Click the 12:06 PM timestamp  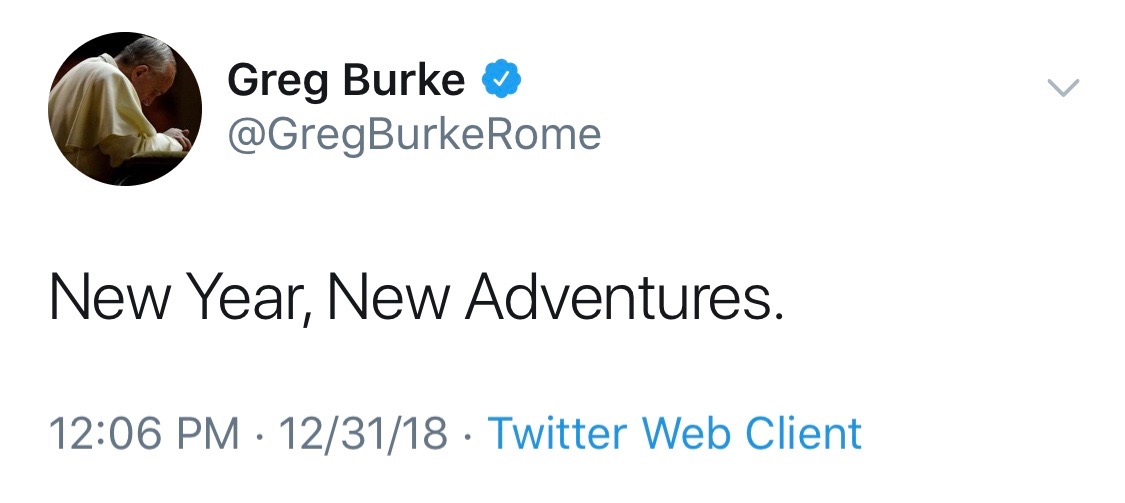click(x=144, y=434)
